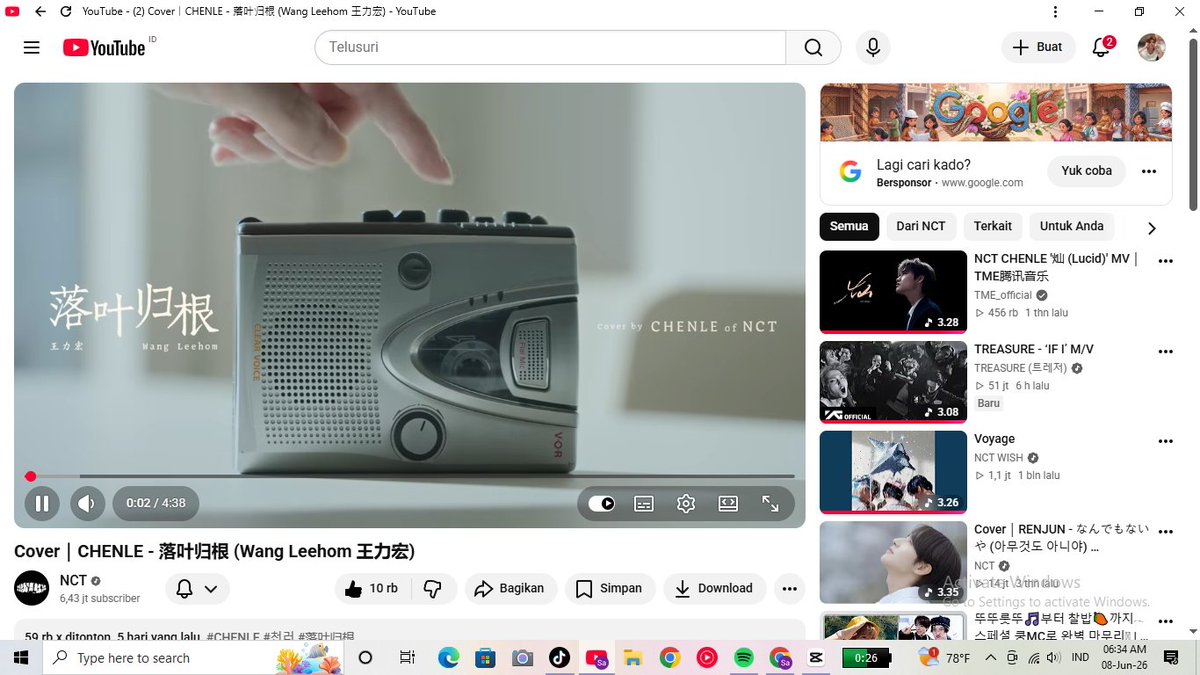This screenshot has height=675, width=1200.
Task: Click the Google ad banner image
Action: pos(996,112)
